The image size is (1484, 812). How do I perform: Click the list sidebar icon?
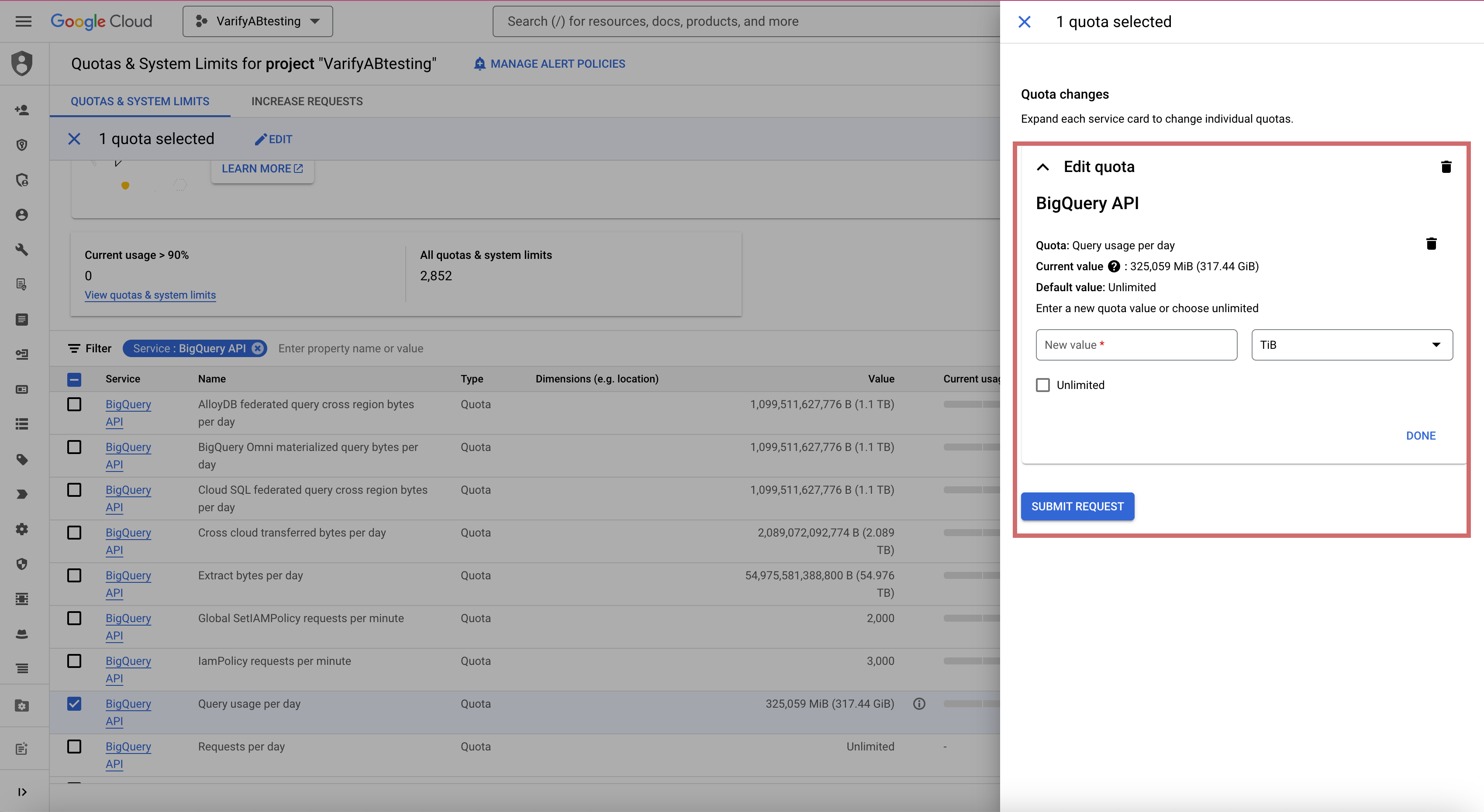click(22, 424)
